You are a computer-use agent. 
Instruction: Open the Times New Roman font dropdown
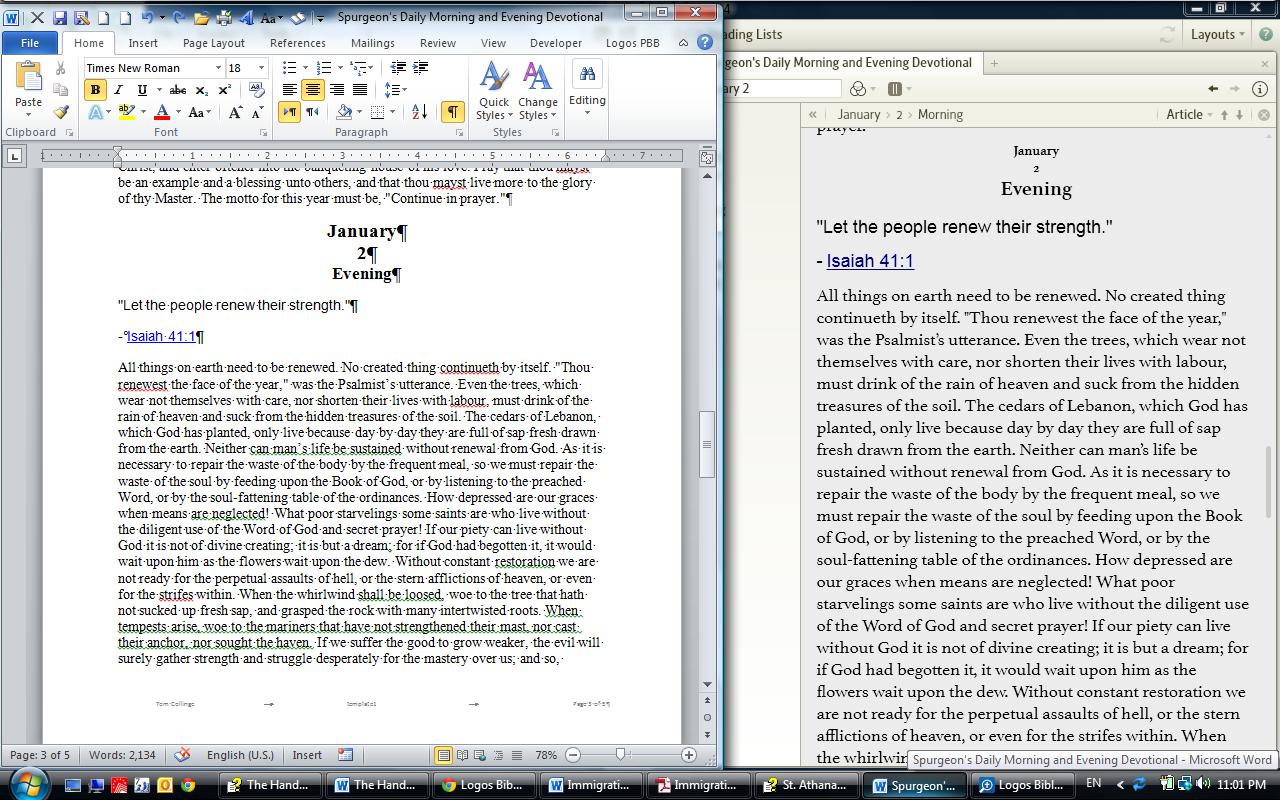[218, 68]
